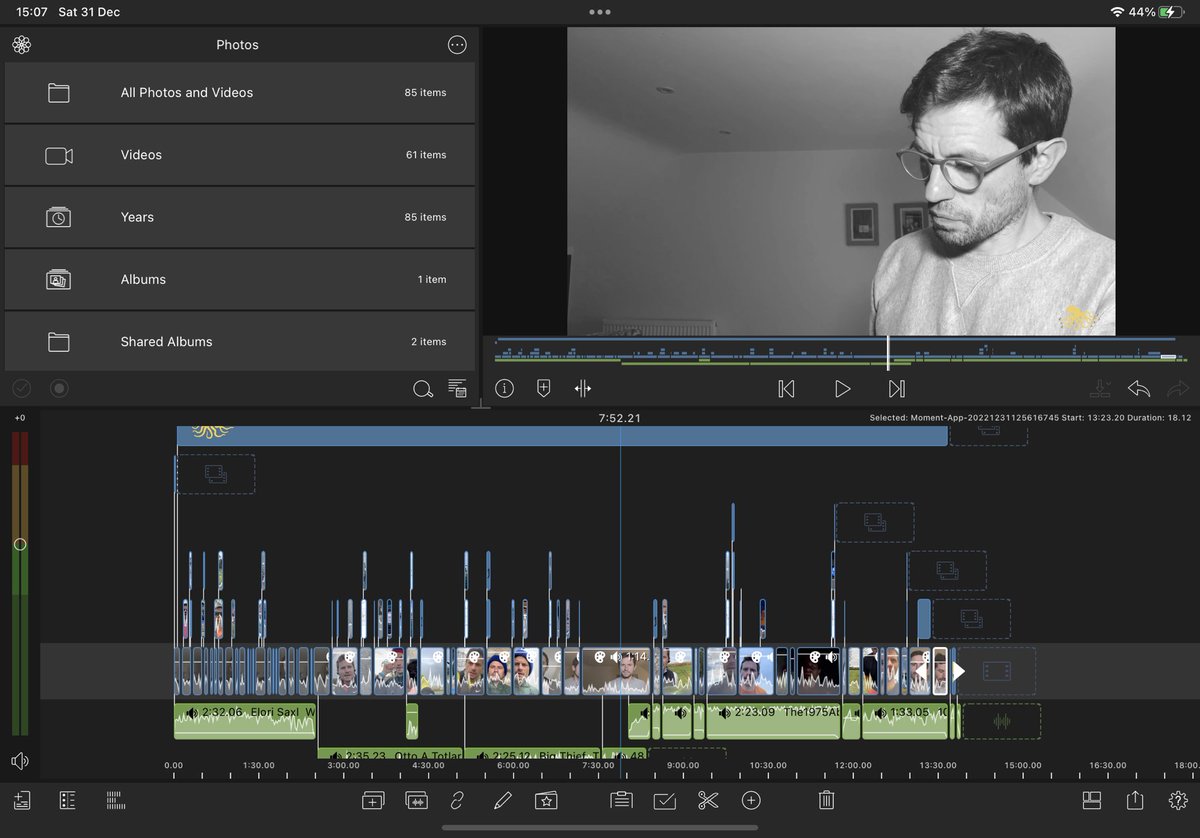Image resolution: width=1200 pixels, height=838 pixels.
Task: Toggle track headers view
Action: [68, 800]
